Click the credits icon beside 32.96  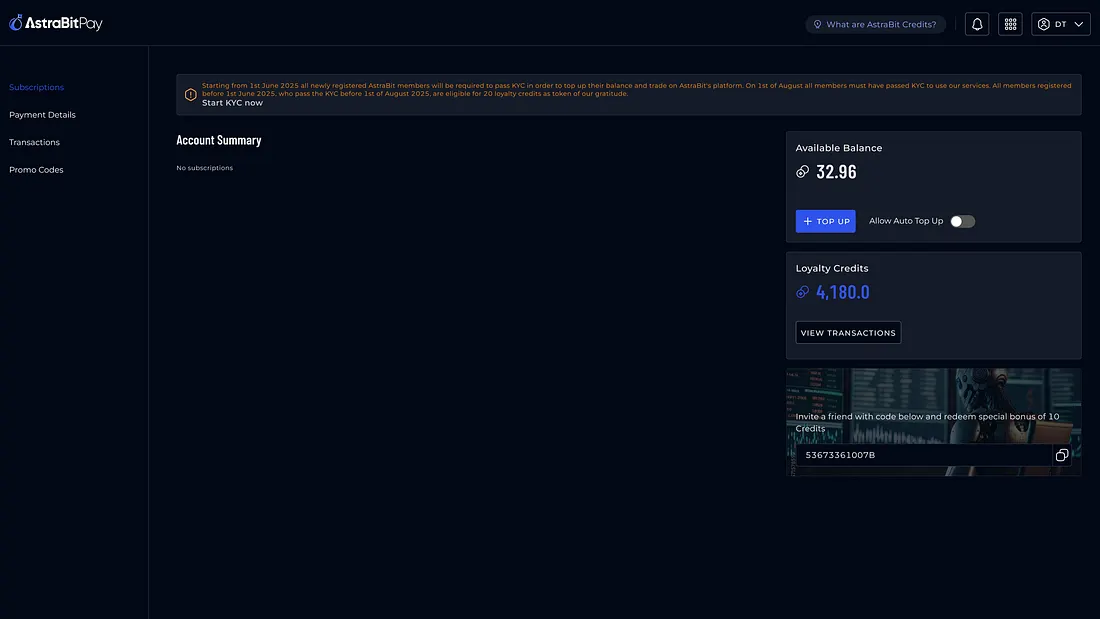click(x=802, y=172)
